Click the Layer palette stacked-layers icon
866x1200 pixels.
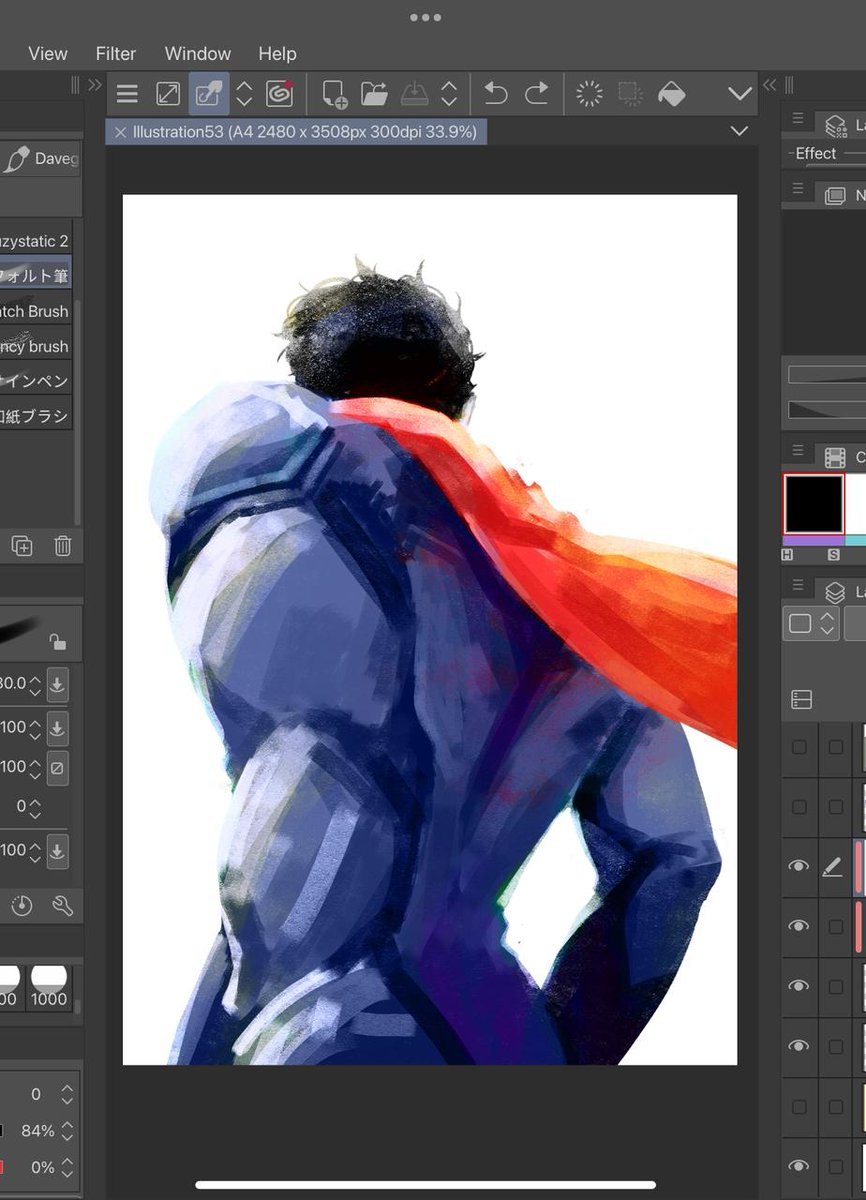[x=836, y=592]
